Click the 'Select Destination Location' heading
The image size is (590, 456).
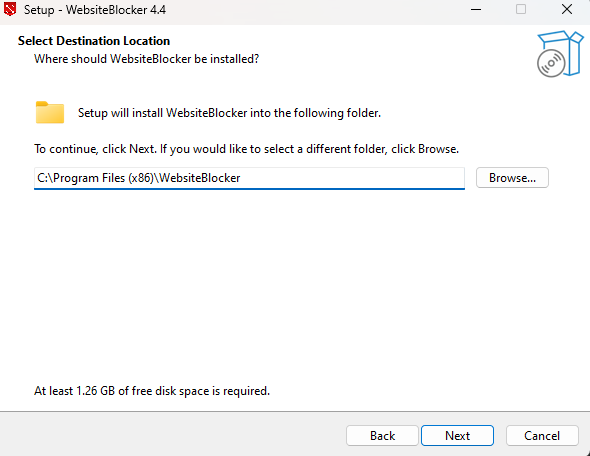coord(94,41)
